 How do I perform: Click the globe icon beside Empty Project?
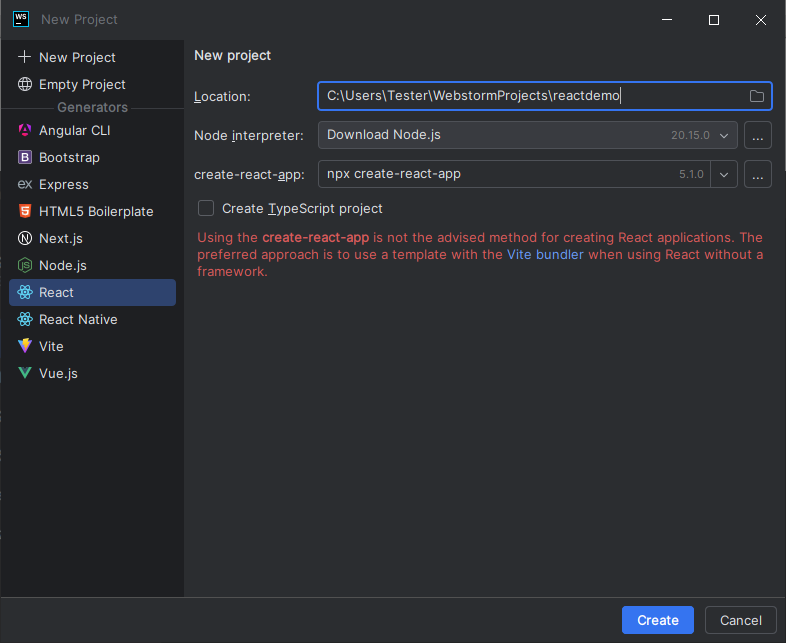coord(25,84)
